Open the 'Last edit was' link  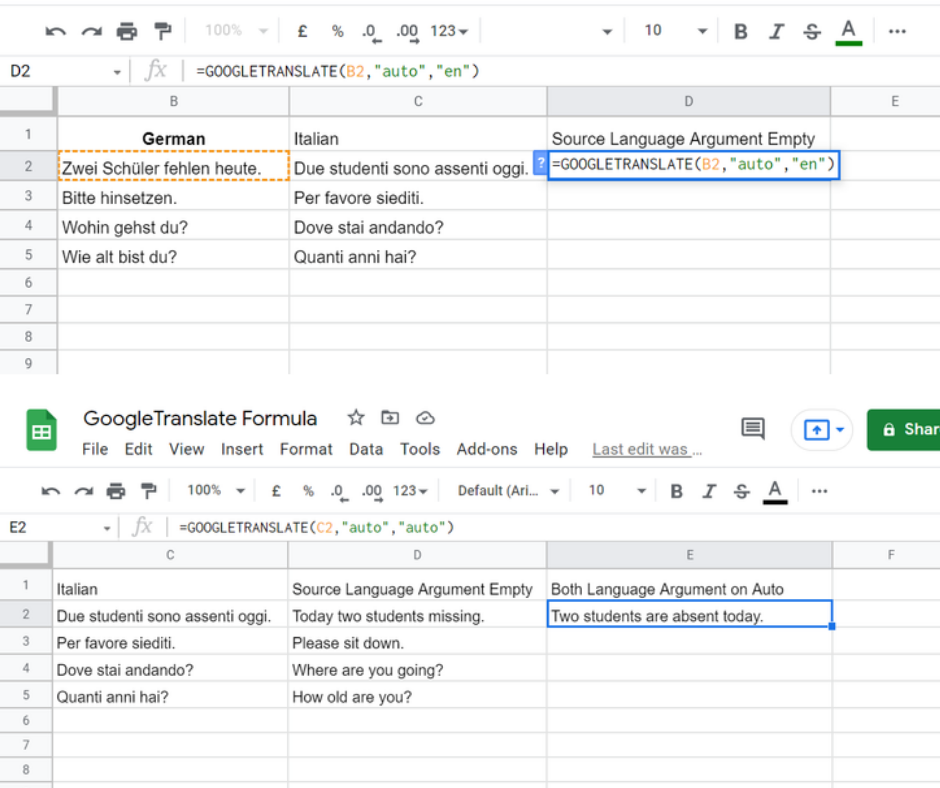click(646, 449)
